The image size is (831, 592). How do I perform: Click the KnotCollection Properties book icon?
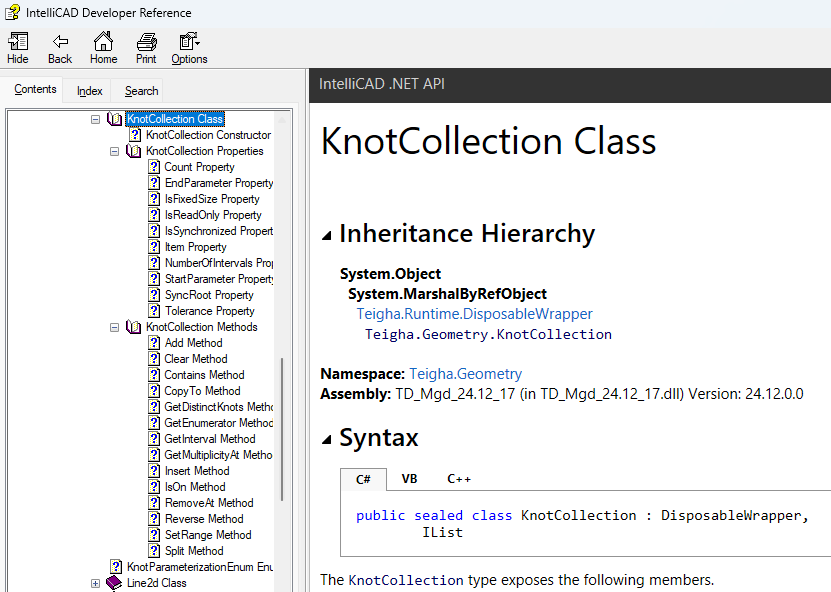tap(133, 151)
